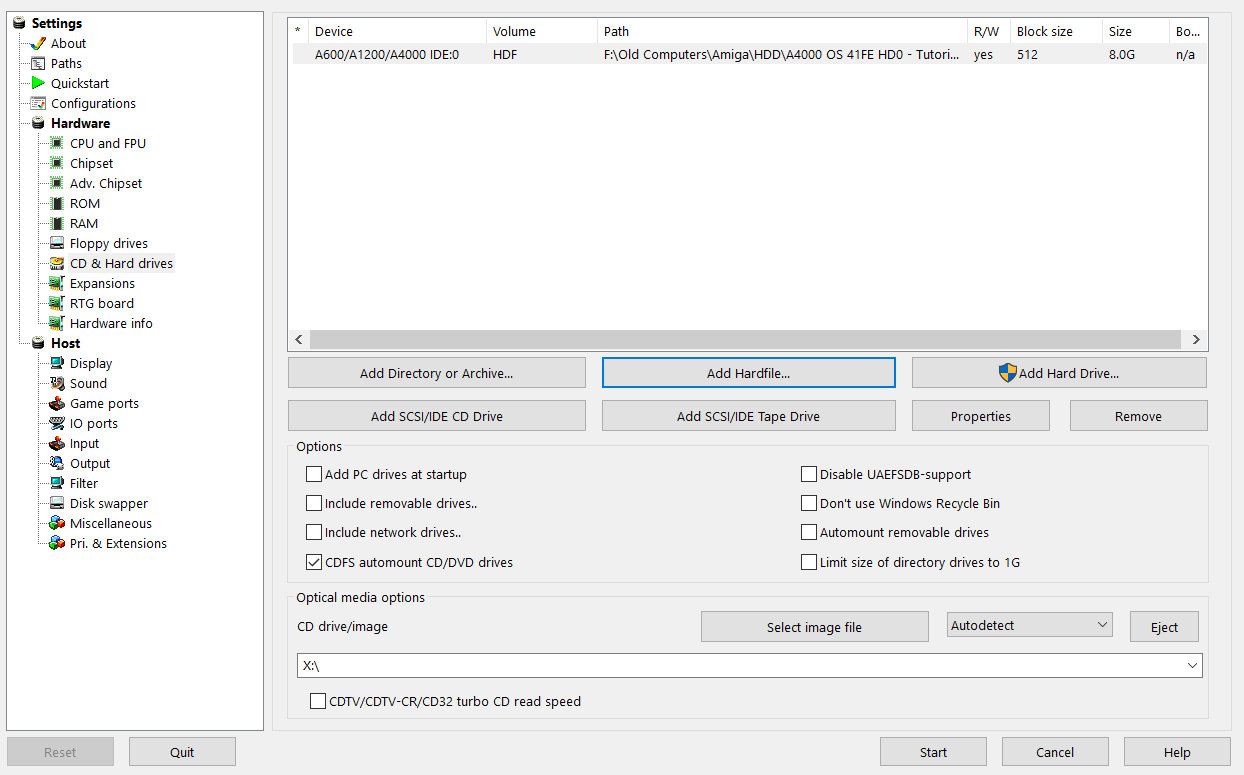Click Add SCSI/IDE Tape Drive
Screen dimensions: 1244x775
point(748,416)
